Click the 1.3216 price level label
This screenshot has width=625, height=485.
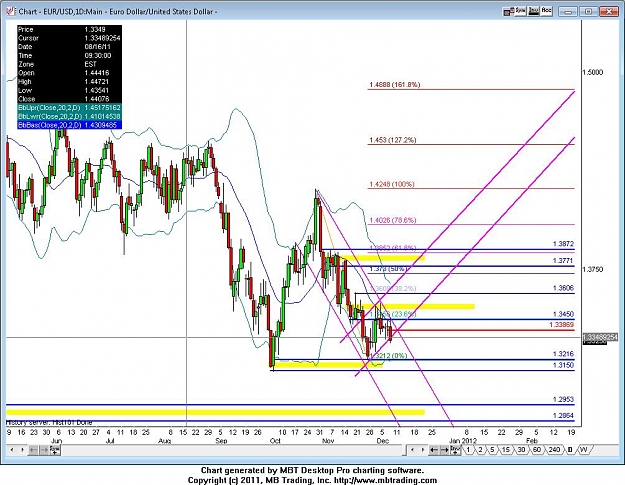(563, 354)
